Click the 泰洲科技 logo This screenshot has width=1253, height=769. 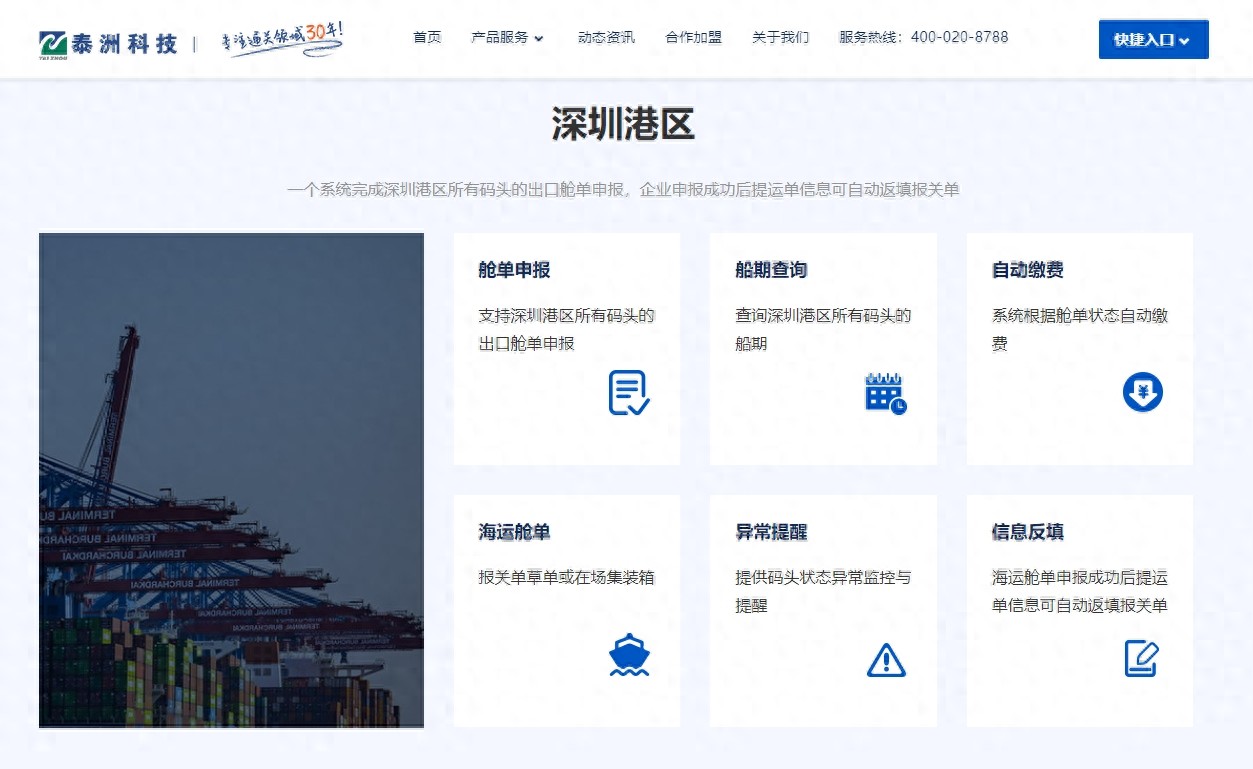point(108,43)
